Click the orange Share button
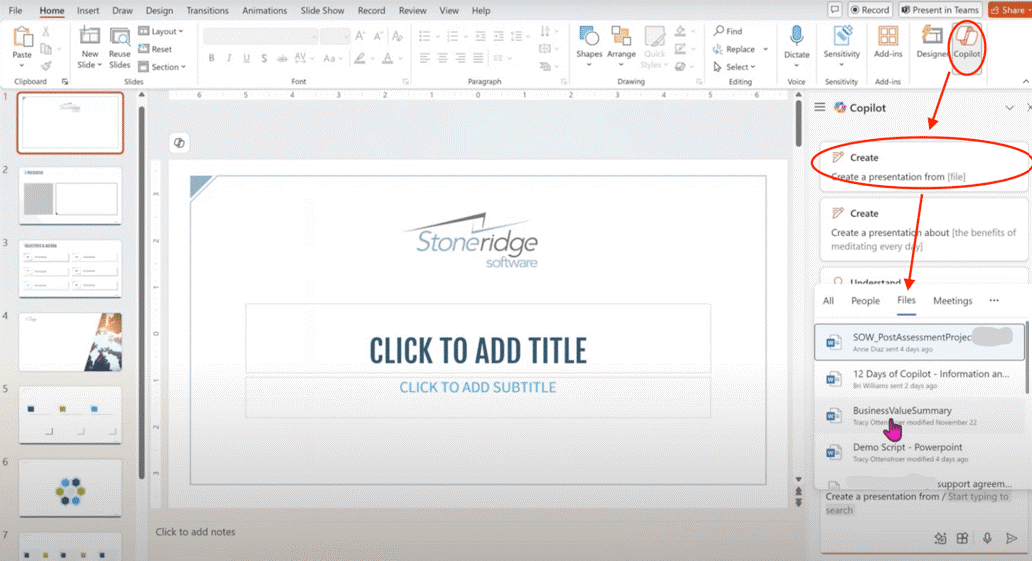The height and width of the screenshot is (561, 1032). click(x=1009, y=10)
